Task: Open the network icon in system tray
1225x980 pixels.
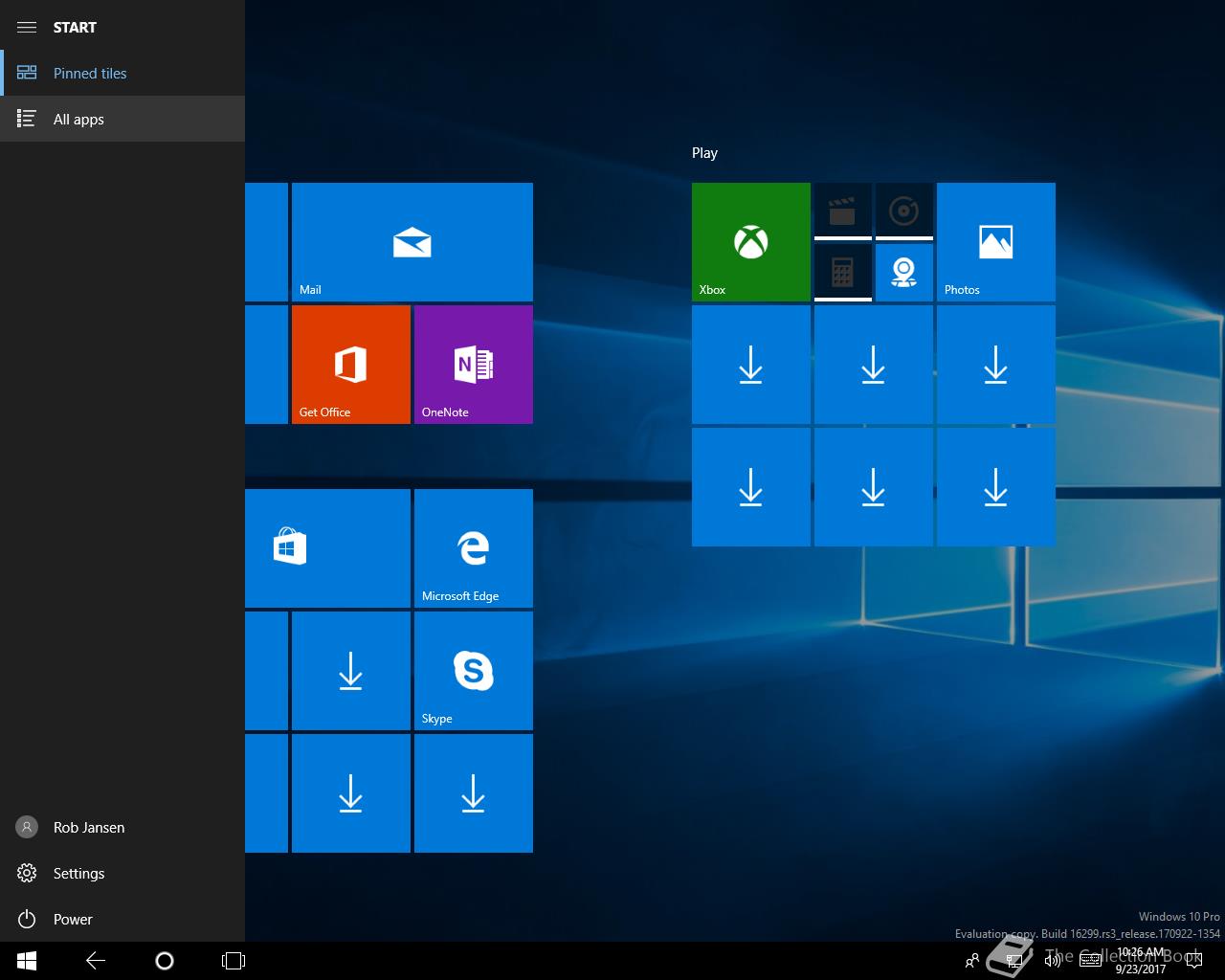Action: pos(1014,961)
